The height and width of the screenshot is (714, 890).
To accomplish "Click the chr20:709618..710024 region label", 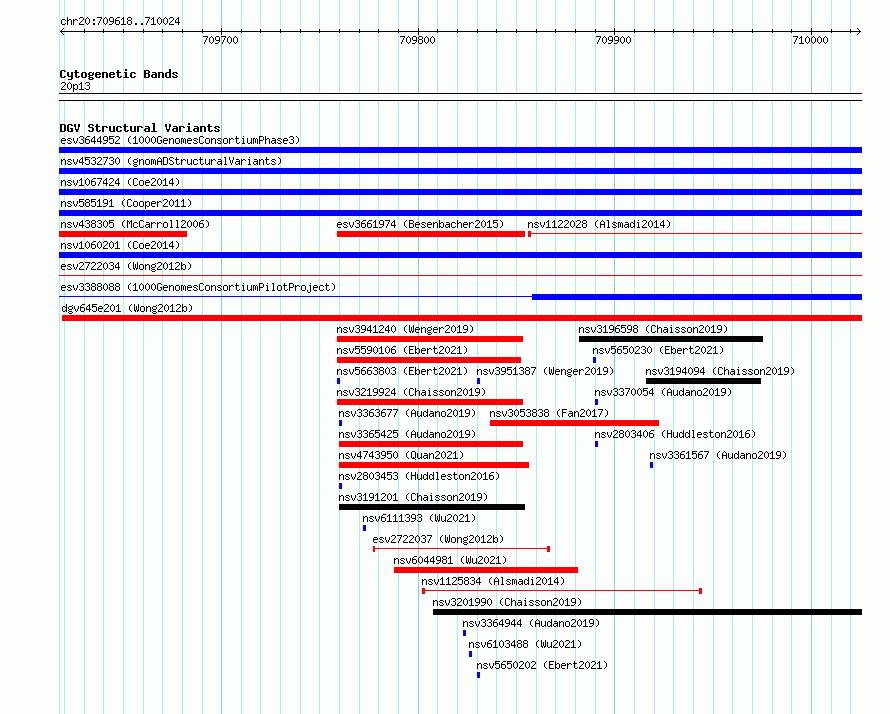I will click(x=120, y=21).
